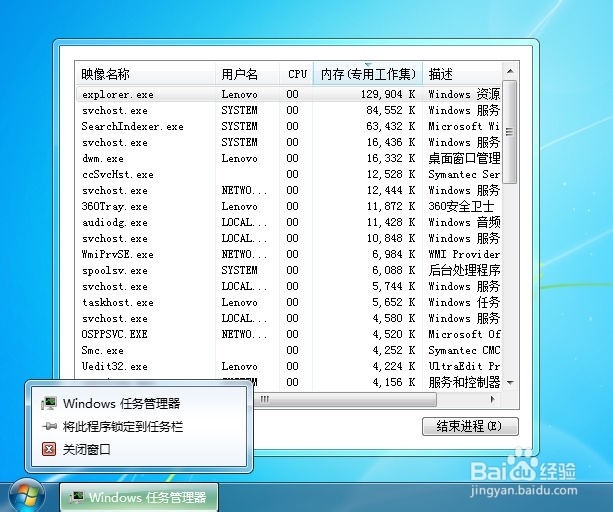This screenshot has width=613, height=512.
Task: Click the 后台处理程序 description cell
Action: (464, 270)
